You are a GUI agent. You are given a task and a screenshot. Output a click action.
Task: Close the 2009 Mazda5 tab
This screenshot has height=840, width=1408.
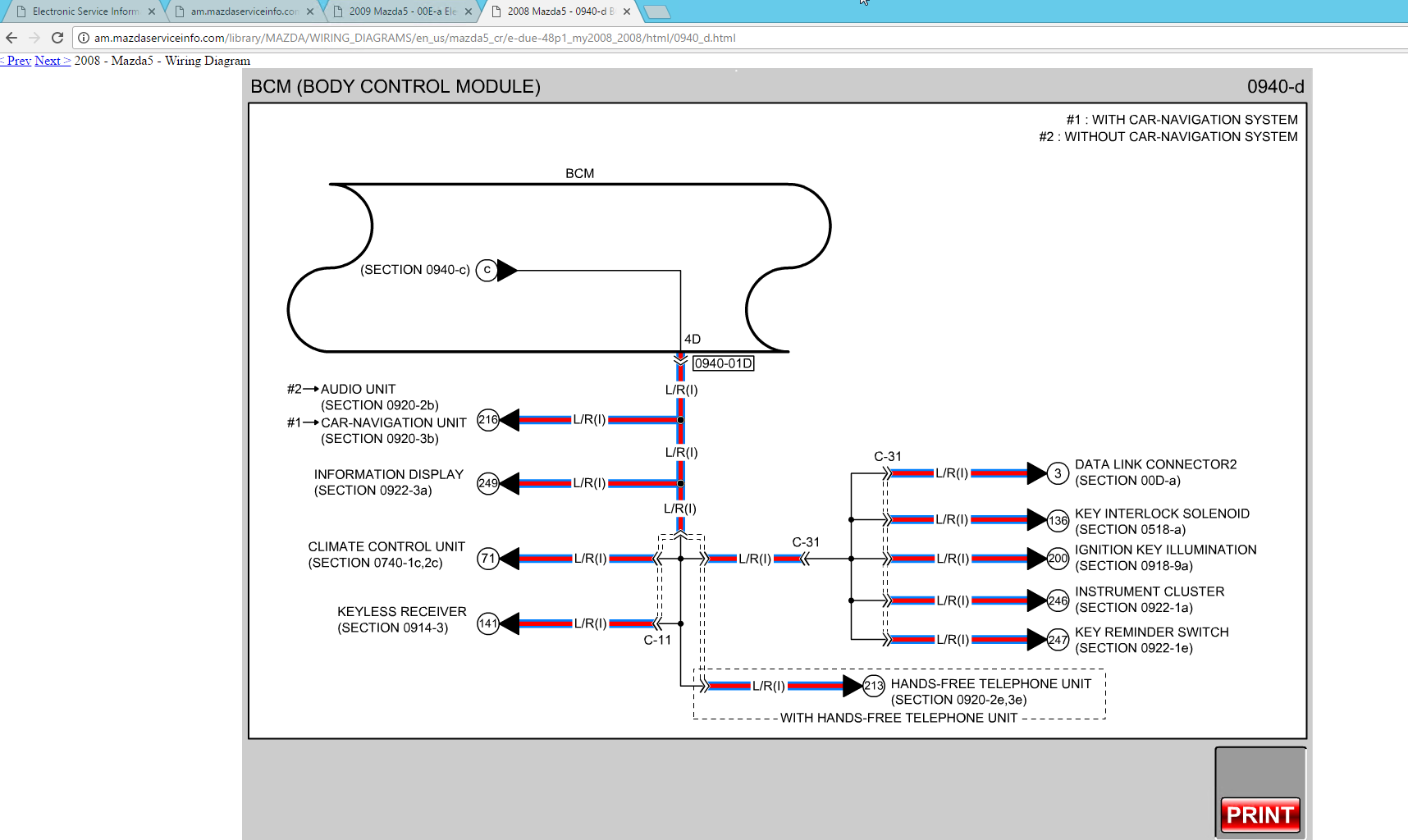(x=469, y=11)
